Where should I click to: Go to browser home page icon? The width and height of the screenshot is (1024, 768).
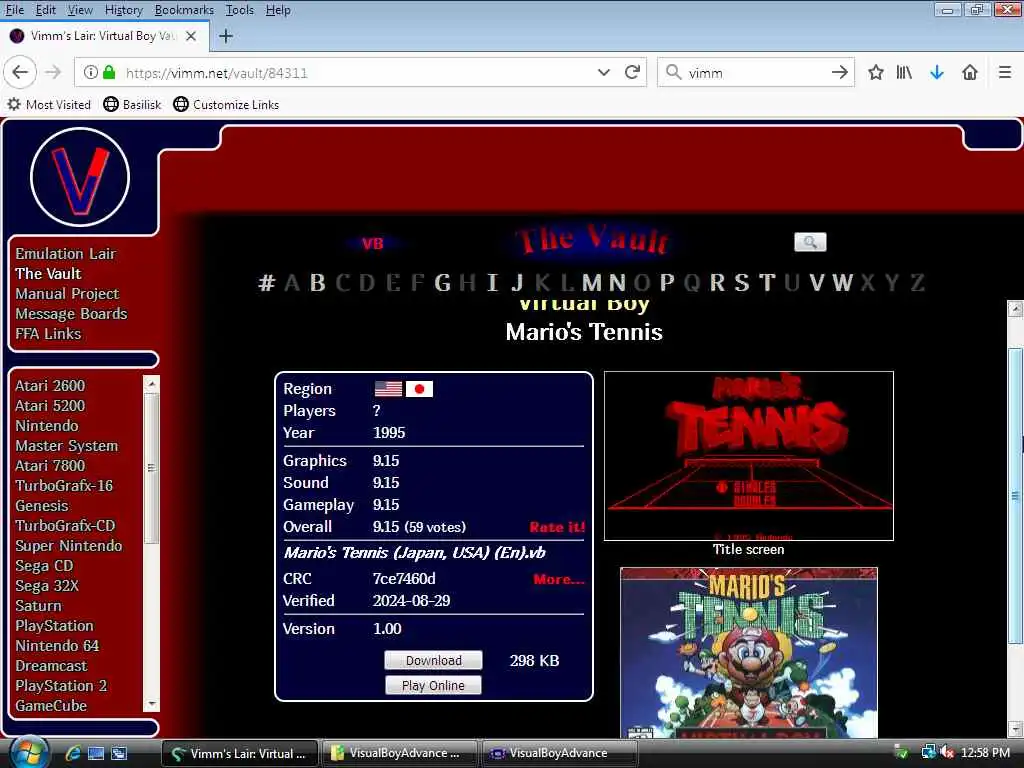[x=970, y=72]
